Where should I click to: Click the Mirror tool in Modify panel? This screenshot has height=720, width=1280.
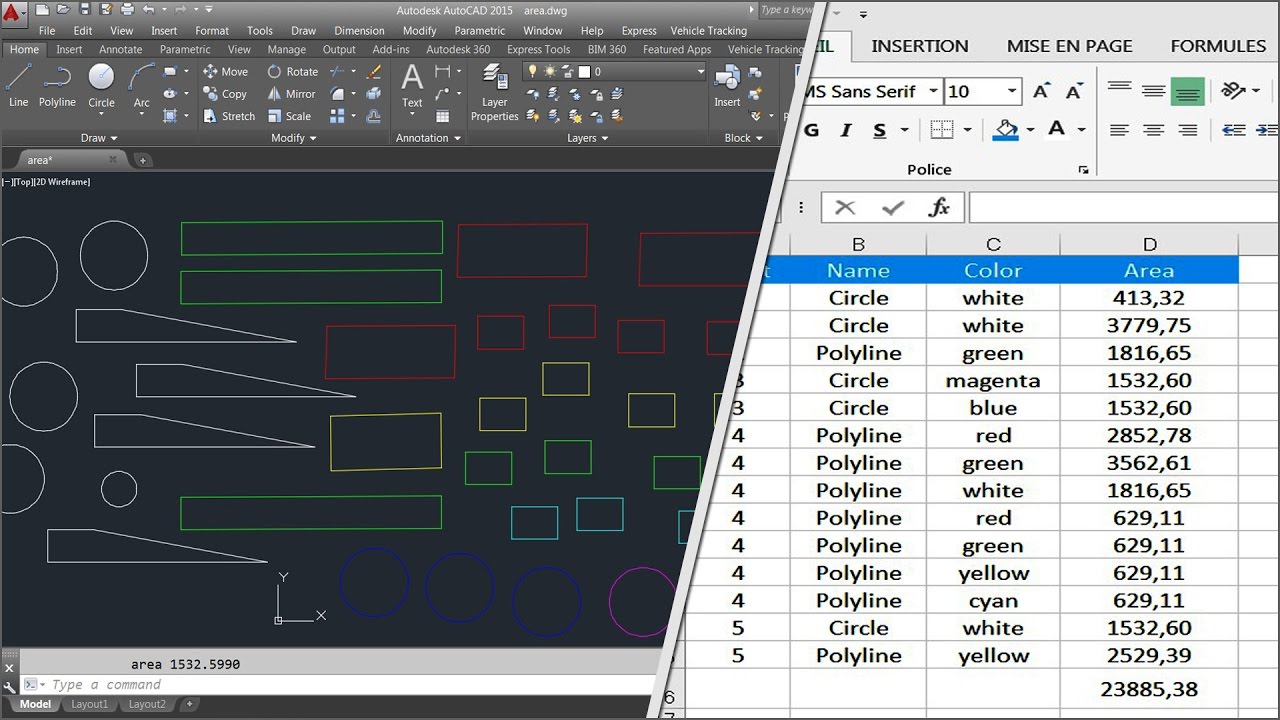pyautogui.click(x=291, y=94)
